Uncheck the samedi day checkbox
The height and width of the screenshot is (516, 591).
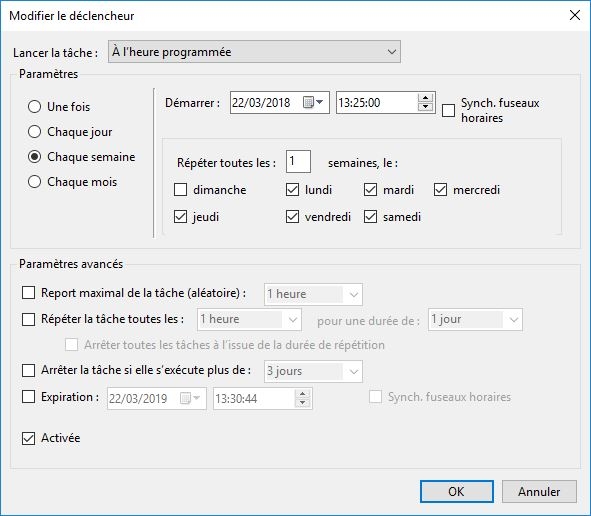coord(371,217)
